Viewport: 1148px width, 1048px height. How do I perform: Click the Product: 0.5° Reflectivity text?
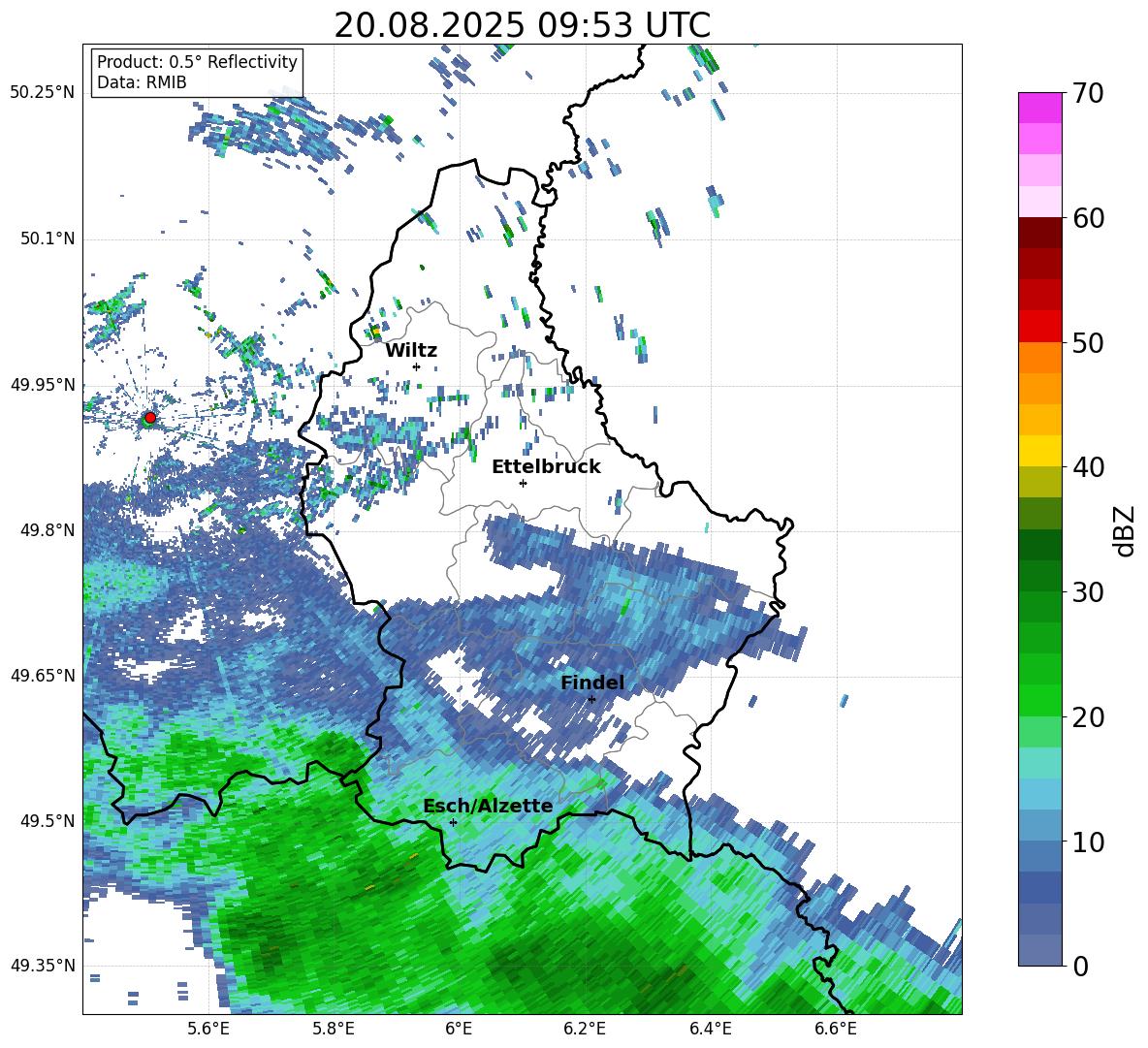197,62
